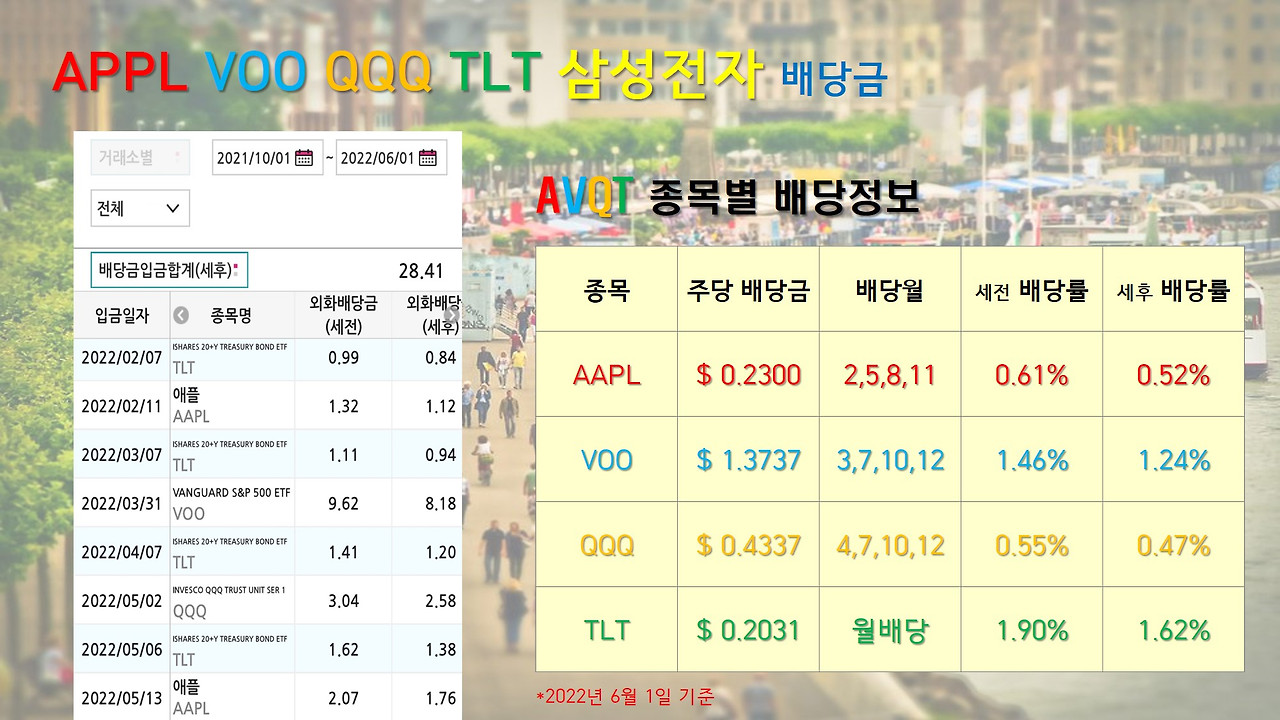Open the 거래소별 dropdown
1280x720 pixels.
(140, 157)
